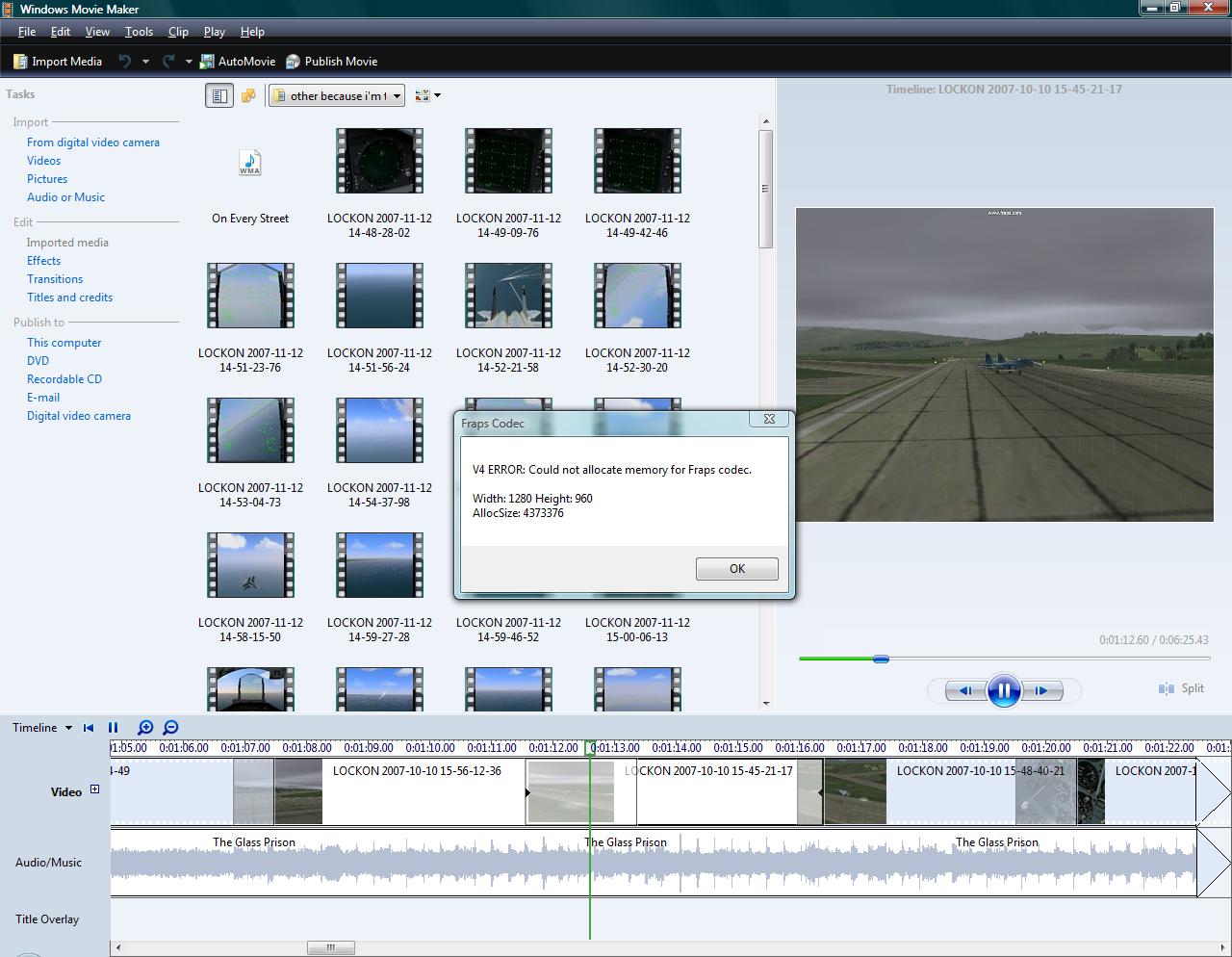The height and width of the screenshot is (957, 1232).
Task: Click the media pane vertical scrollbar thumb
Action: [x=766, y=189]
